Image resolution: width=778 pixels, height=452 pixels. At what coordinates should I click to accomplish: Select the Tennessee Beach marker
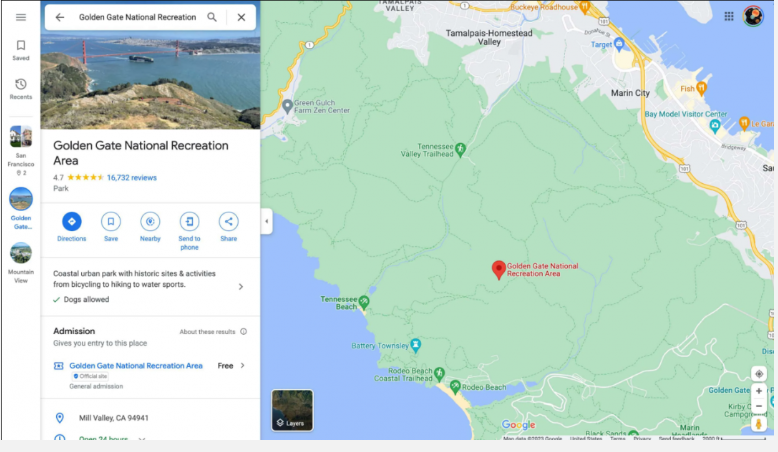click(364, 302)
